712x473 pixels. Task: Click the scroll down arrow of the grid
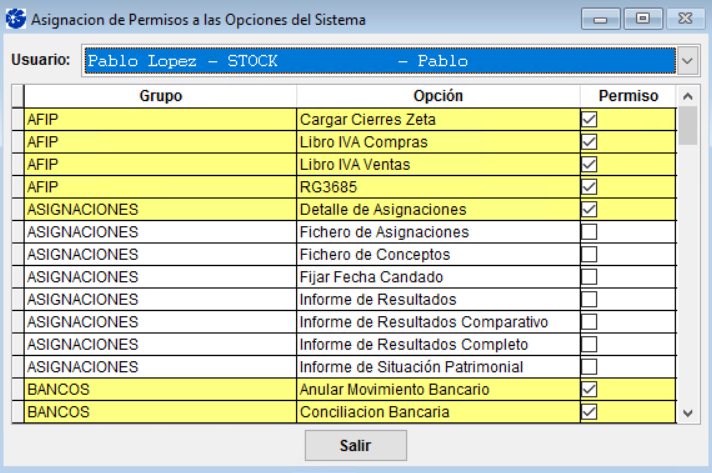pos(687,413)
